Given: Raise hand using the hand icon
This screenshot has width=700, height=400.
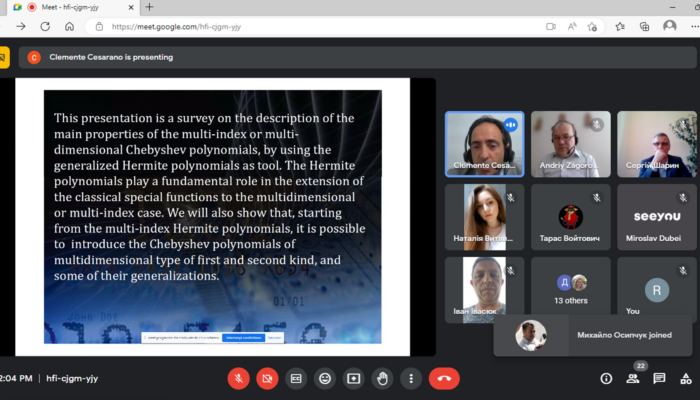Looking at the screenshot, I should click(x=382, y=379).
